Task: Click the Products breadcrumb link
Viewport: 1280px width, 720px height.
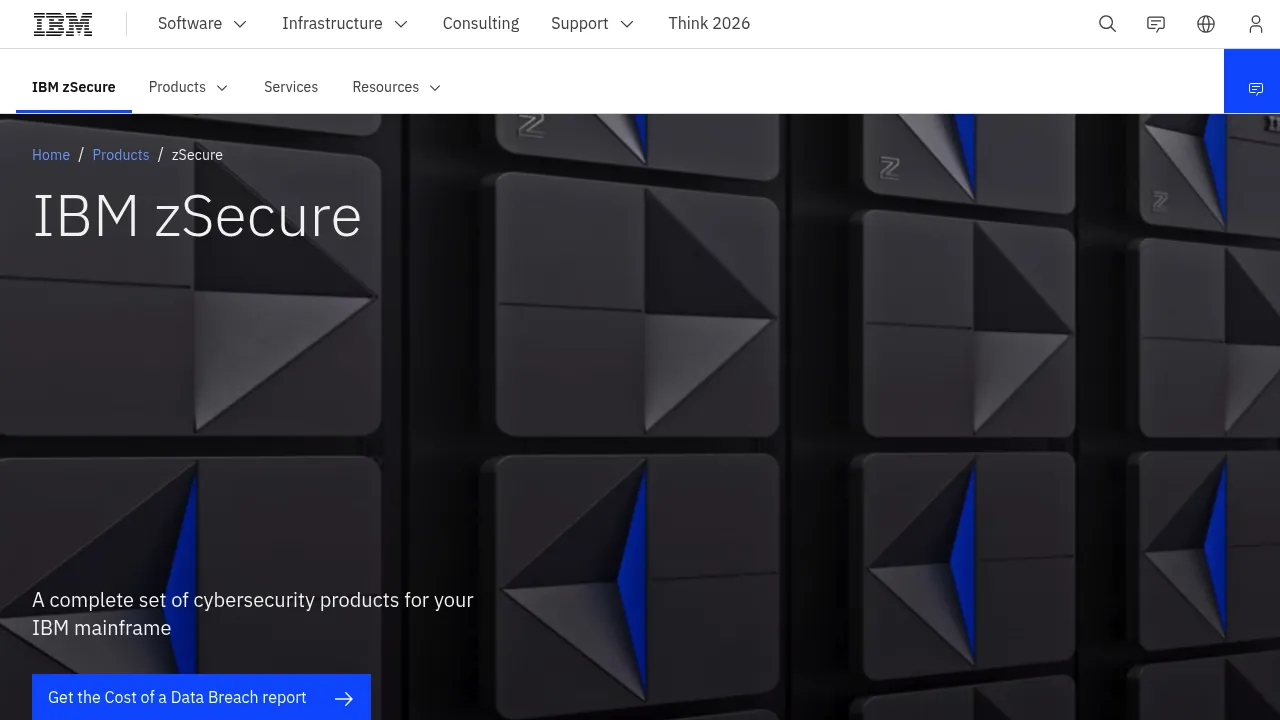Action: click(121, 155)
